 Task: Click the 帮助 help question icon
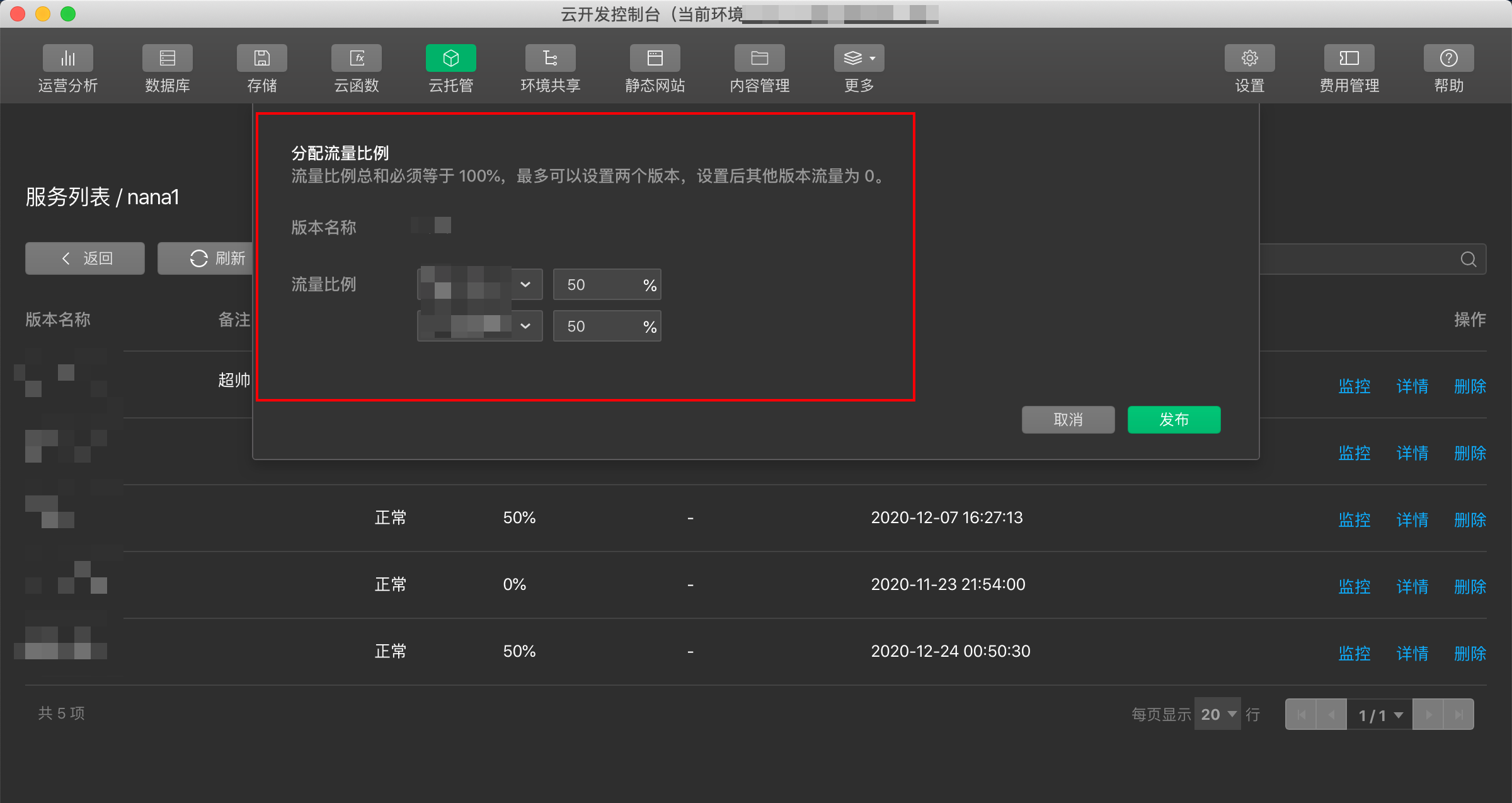[1448, 59]
